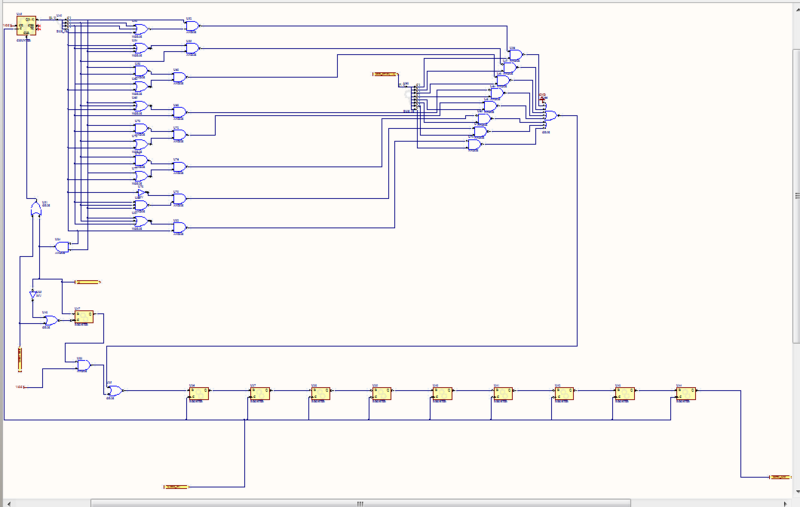
Task: Click the output port at bottom-right corner
Action: tap(778, 477)
